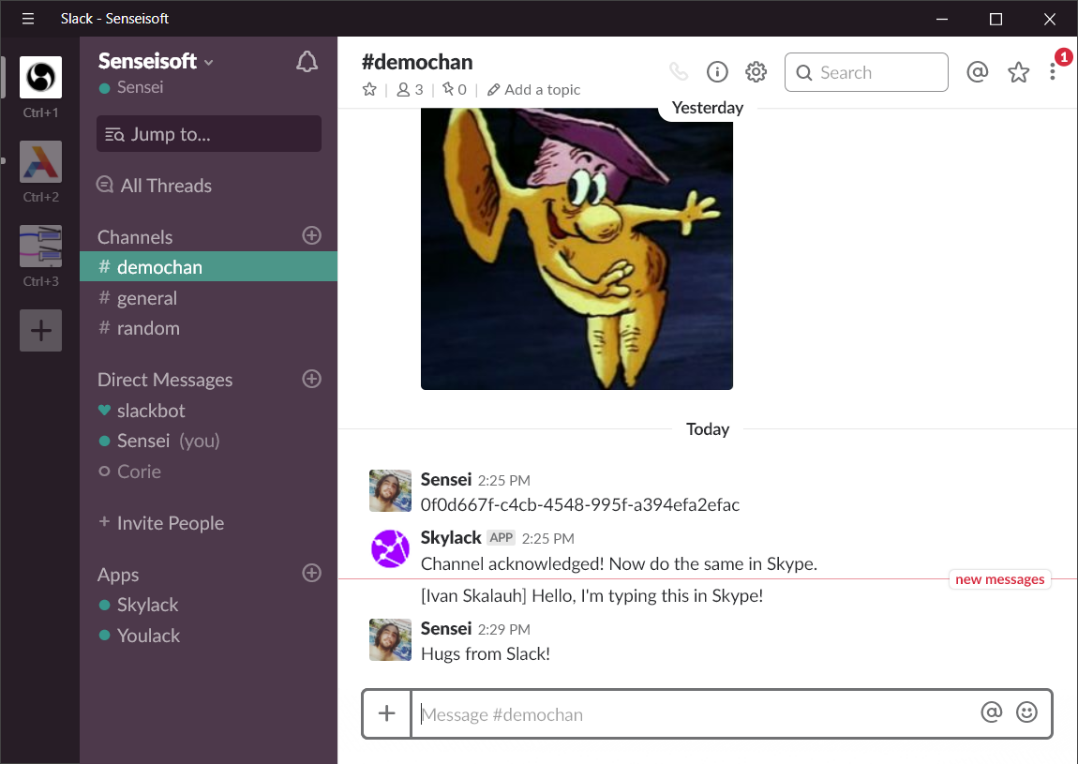Click the 2:29 PM timestamp
The width and height of the screenshot is (1078, 764).
coord(504,629)
